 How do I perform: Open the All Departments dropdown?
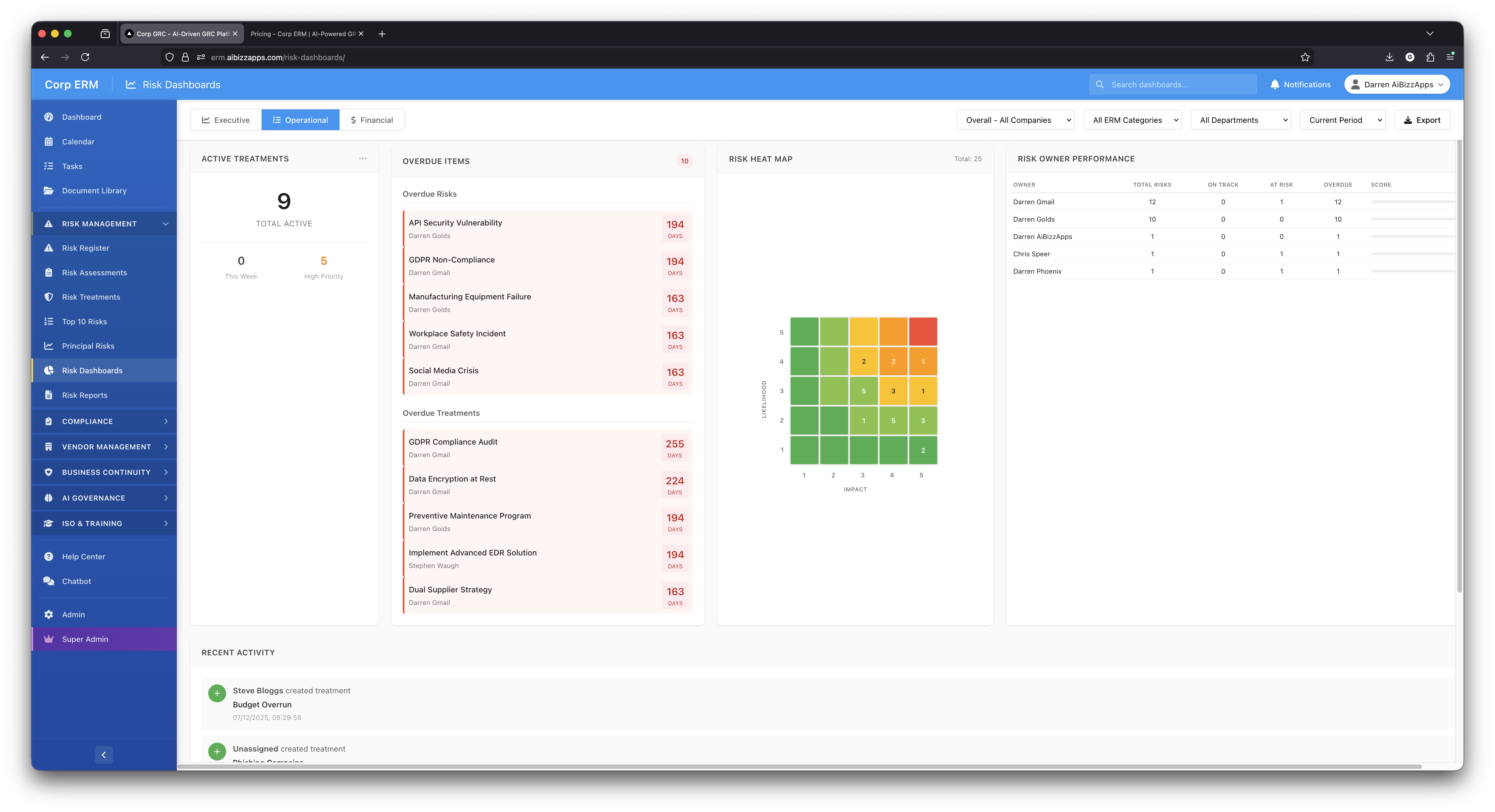click(x=1241, y=119)
